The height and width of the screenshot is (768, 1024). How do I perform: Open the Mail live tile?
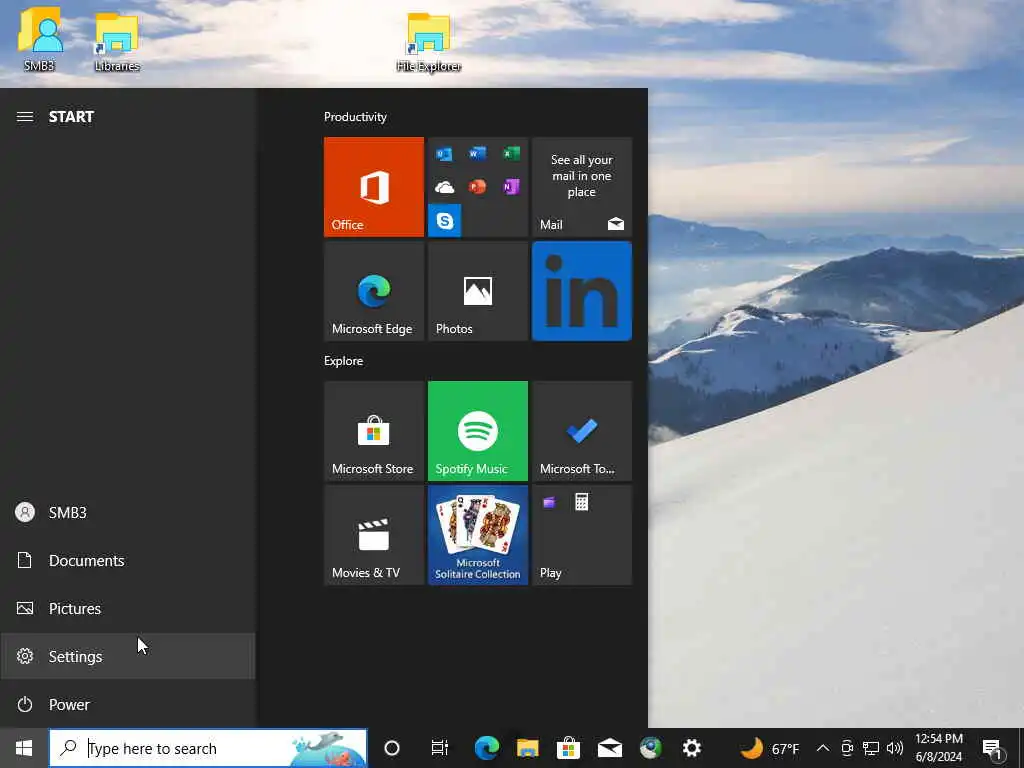(582, 187)
